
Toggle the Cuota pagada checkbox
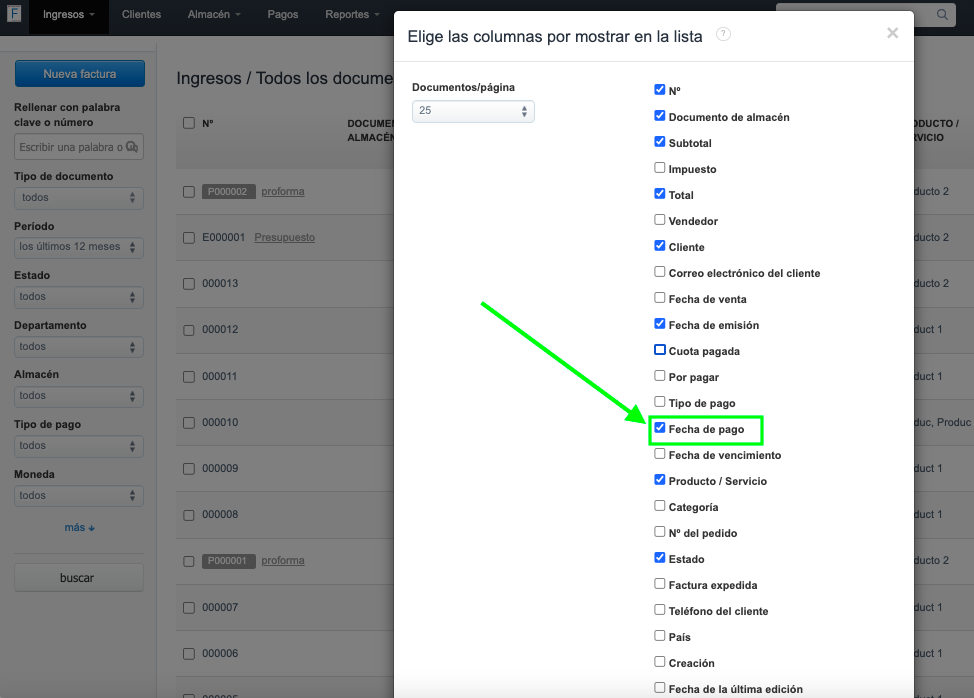[x=660, y=350]
